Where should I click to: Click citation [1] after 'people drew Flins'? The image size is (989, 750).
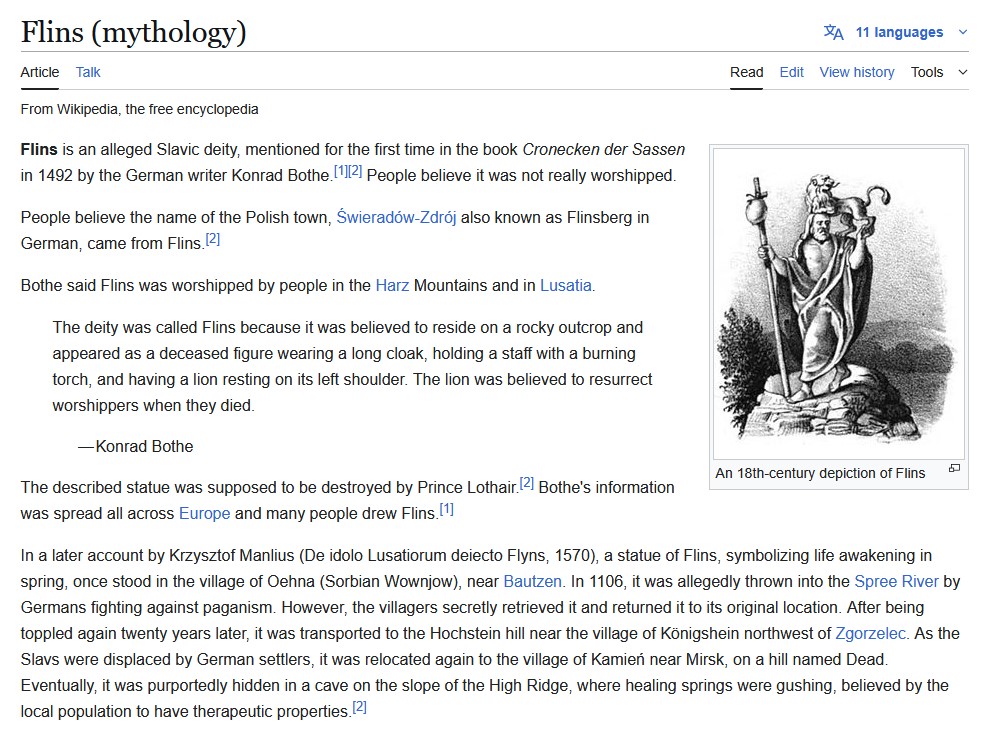447,509
